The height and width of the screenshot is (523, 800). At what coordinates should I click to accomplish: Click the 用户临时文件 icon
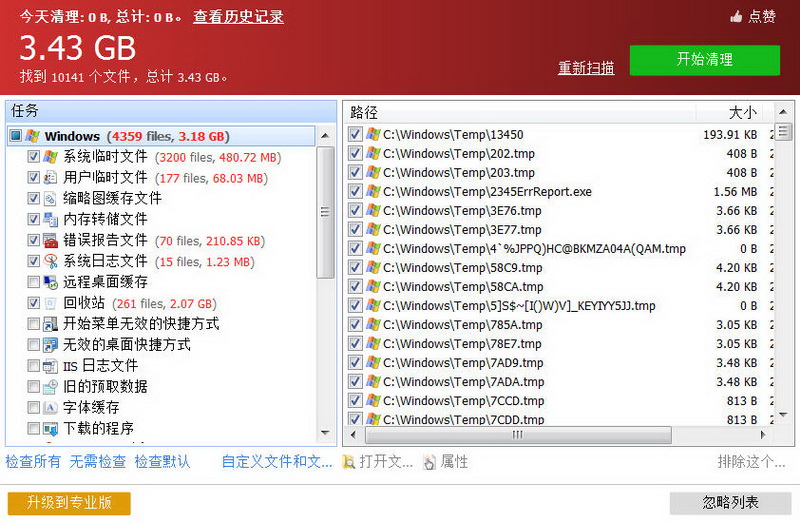[51, 178]
